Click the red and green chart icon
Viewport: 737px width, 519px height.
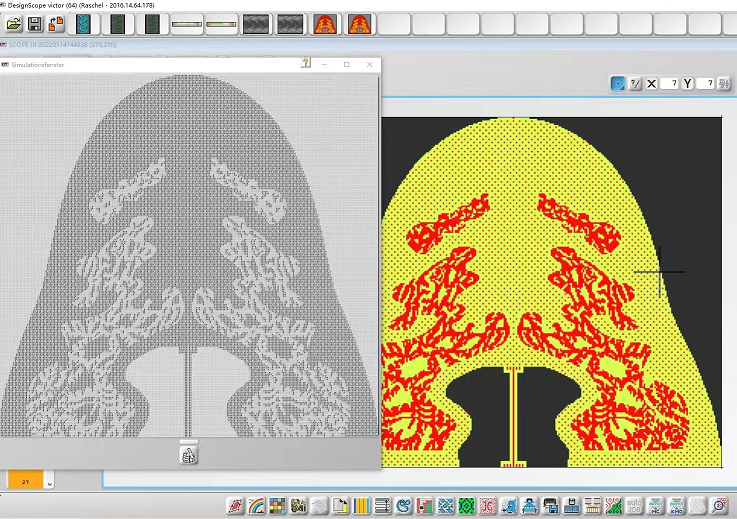pyautogui.click(x=424, y=506)
